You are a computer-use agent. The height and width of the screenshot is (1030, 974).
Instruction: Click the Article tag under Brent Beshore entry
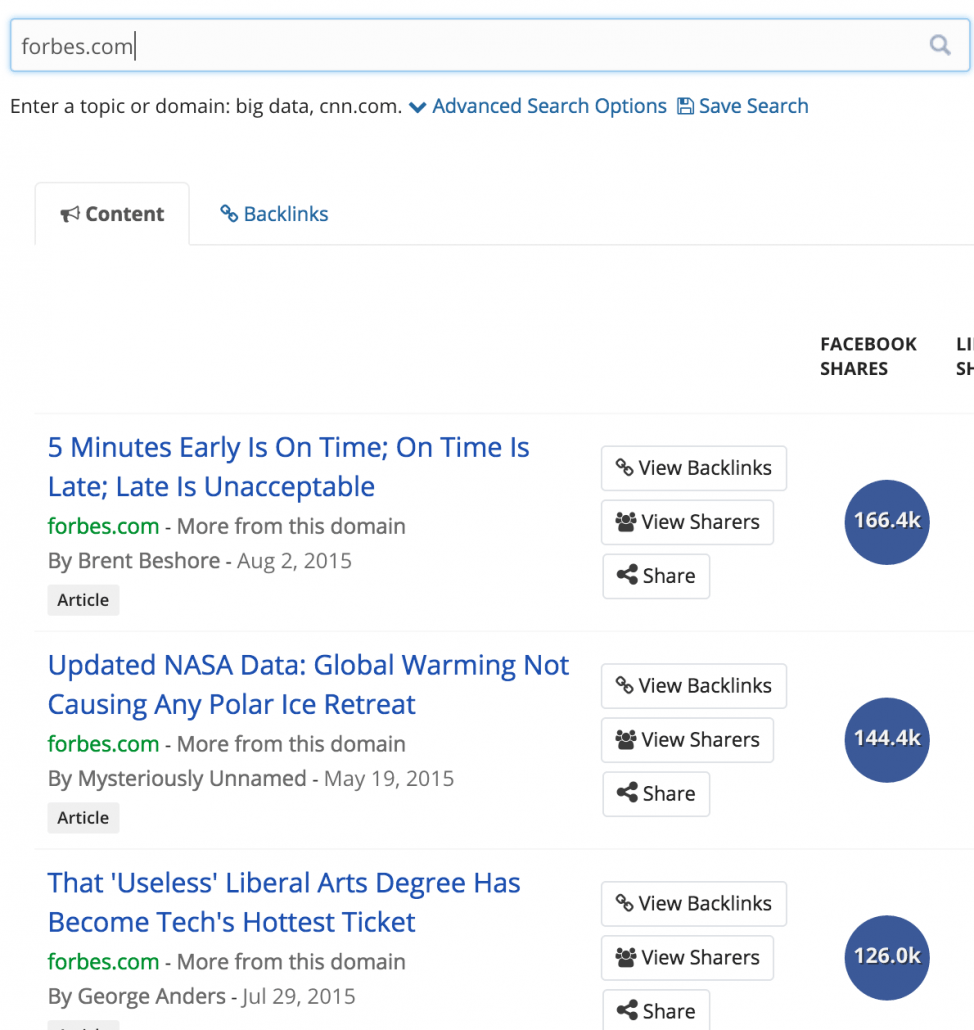83,600
